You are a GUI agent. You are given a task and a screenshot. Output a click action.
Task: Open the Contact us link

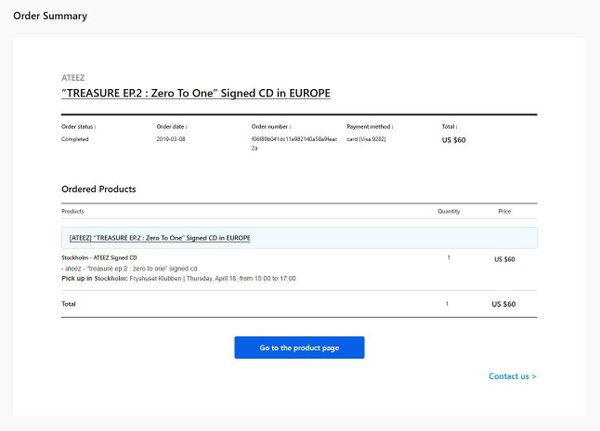[x=512, y=376]
